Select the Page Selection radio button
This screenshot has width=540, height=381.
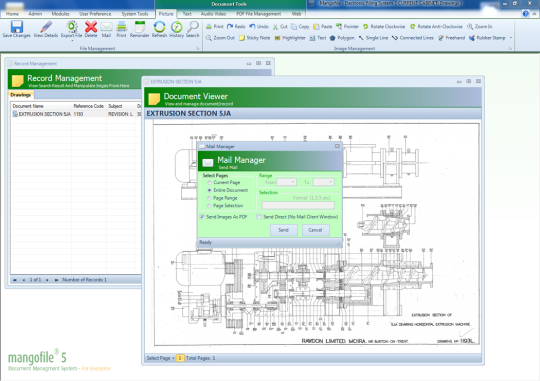click(x=209, y=206)
